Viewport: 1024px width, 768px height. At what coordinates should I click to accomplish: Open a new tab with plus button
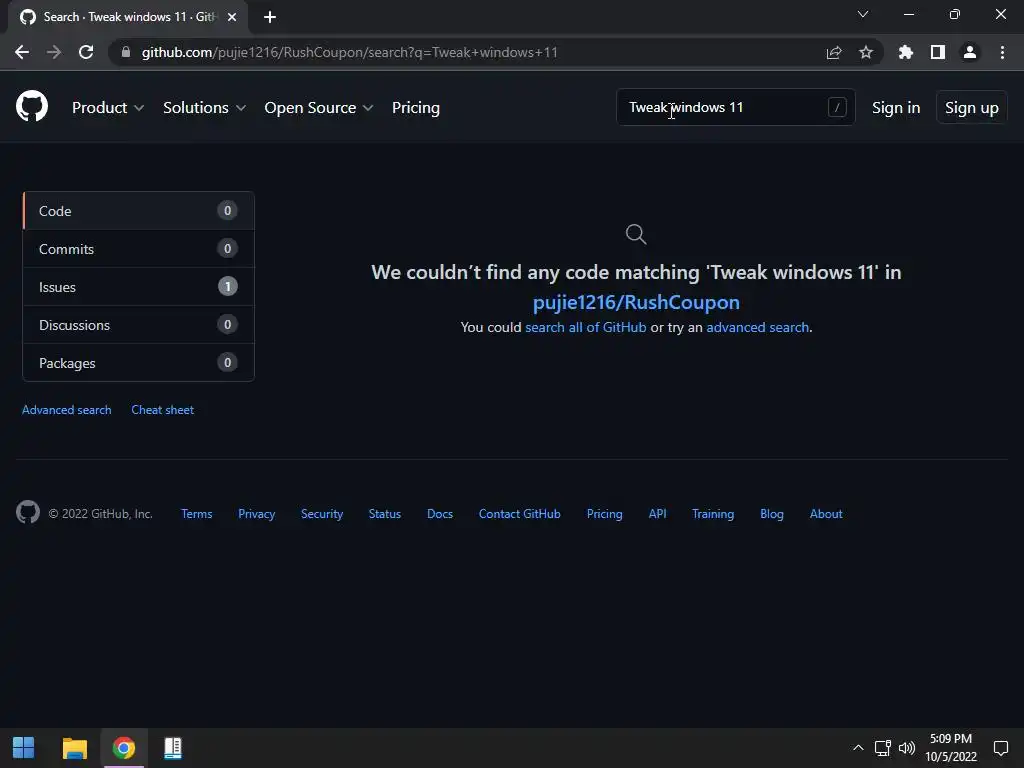[270, 17]
